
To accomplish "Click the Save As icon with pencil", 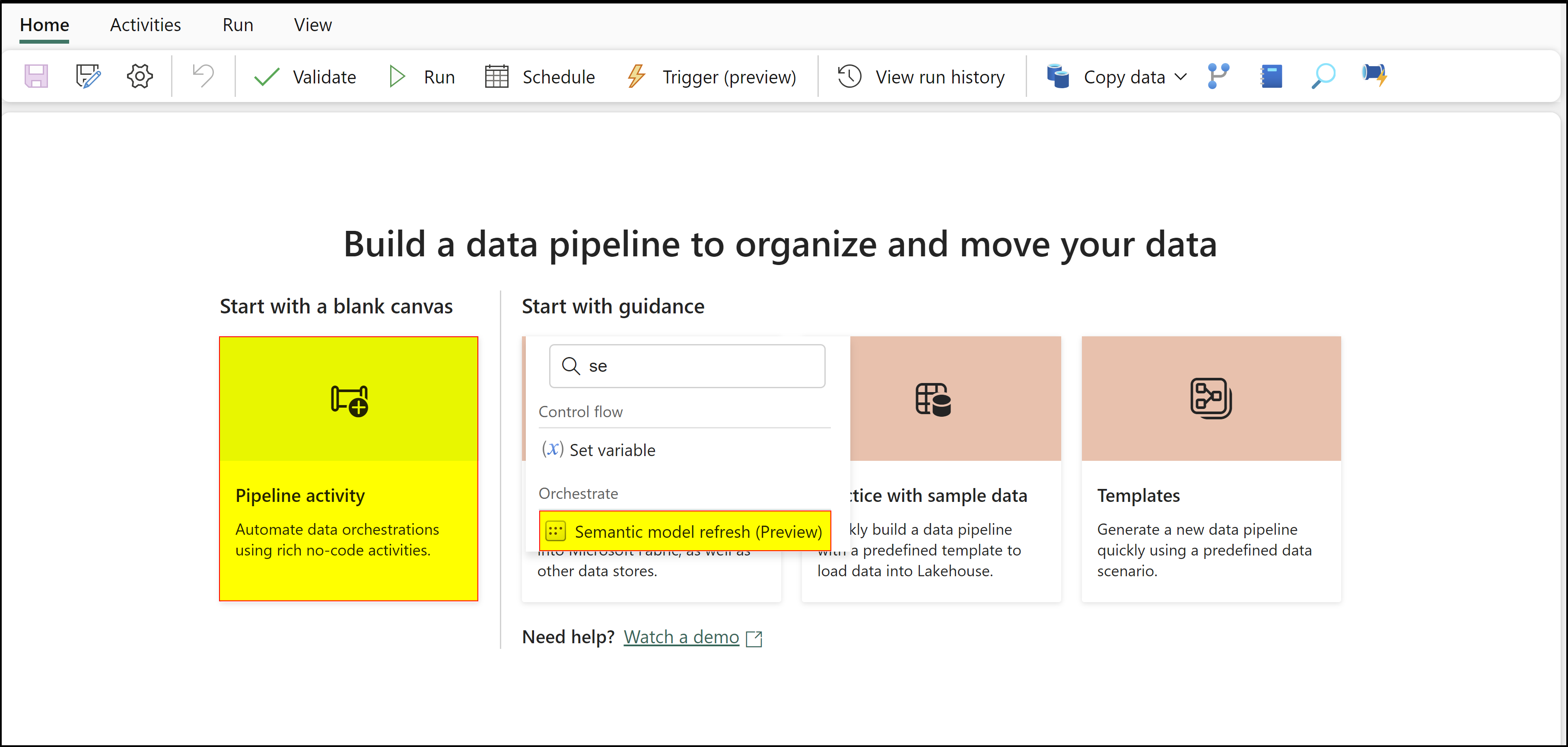I will tap(88, 76).
